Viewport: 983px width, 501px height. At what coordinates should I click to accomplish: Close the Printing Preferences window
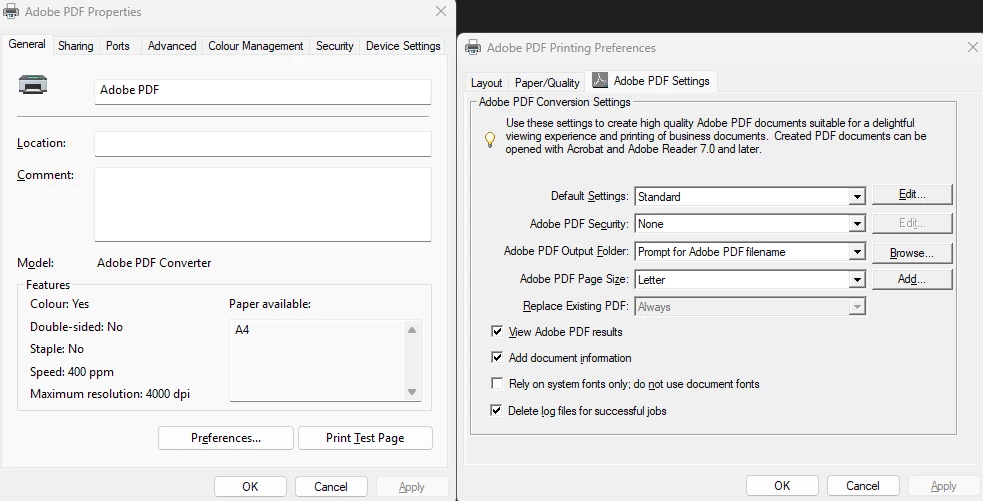[972, 47]
